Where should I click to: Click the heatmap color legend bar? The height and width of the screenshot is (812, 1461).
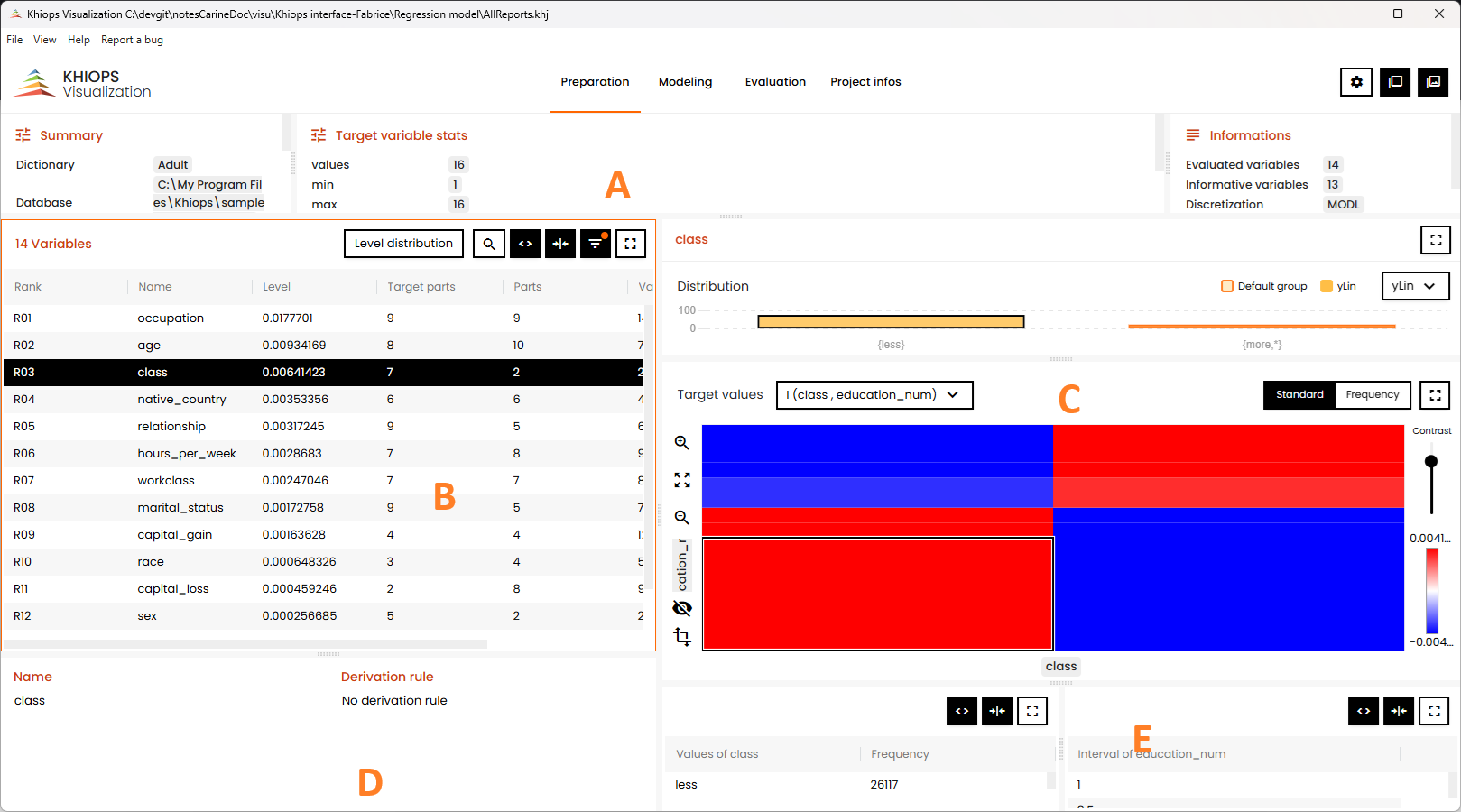coord(1432,591)
